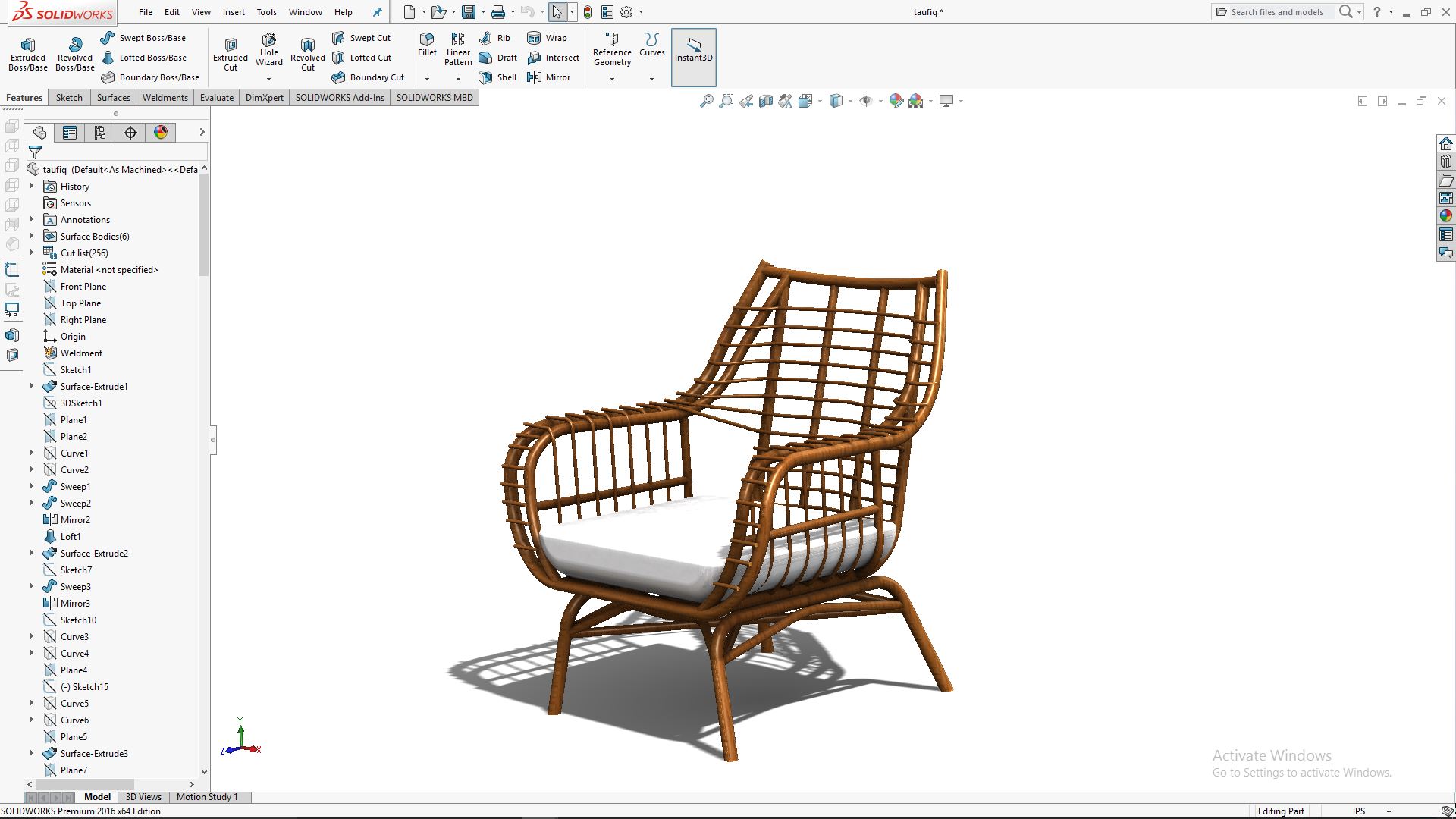The height and width of the screenshot is (819, 1456).
Task: Expand the History tree node
Action: [x=32, y=186]
